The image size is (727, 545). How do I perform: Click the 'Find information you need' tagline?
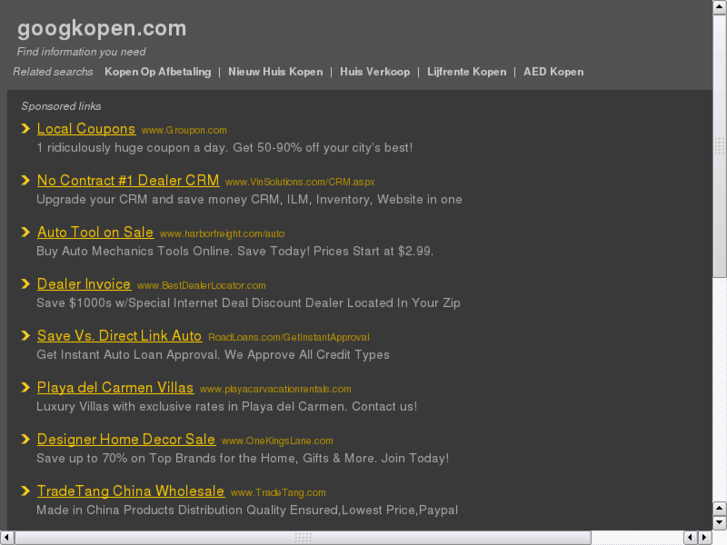(81, 52)
